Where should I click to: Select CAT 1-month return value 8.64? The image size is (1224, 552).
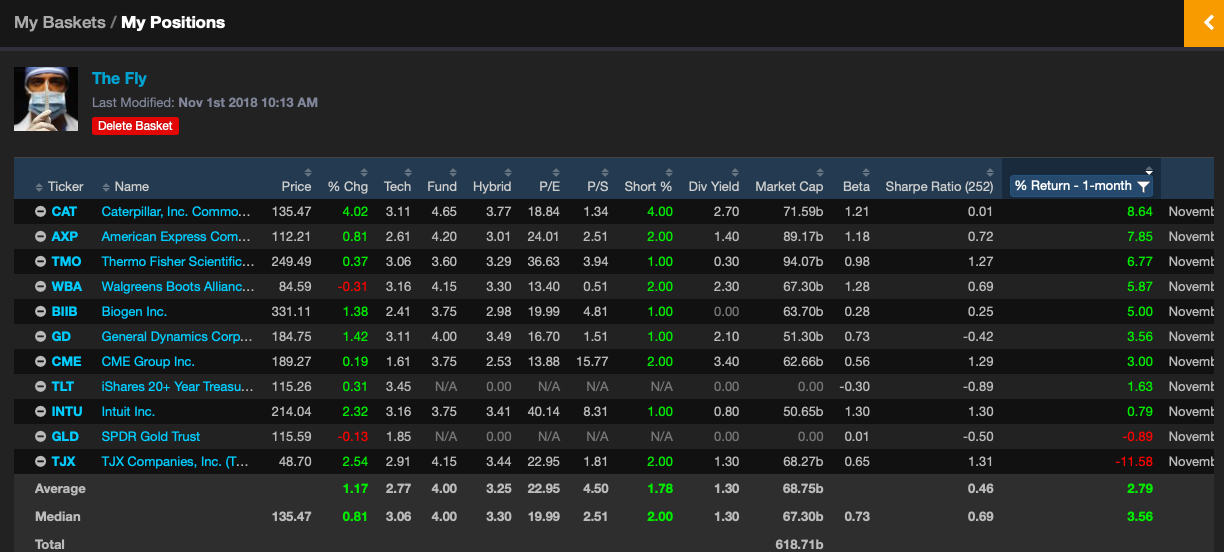pos(1139,212)
